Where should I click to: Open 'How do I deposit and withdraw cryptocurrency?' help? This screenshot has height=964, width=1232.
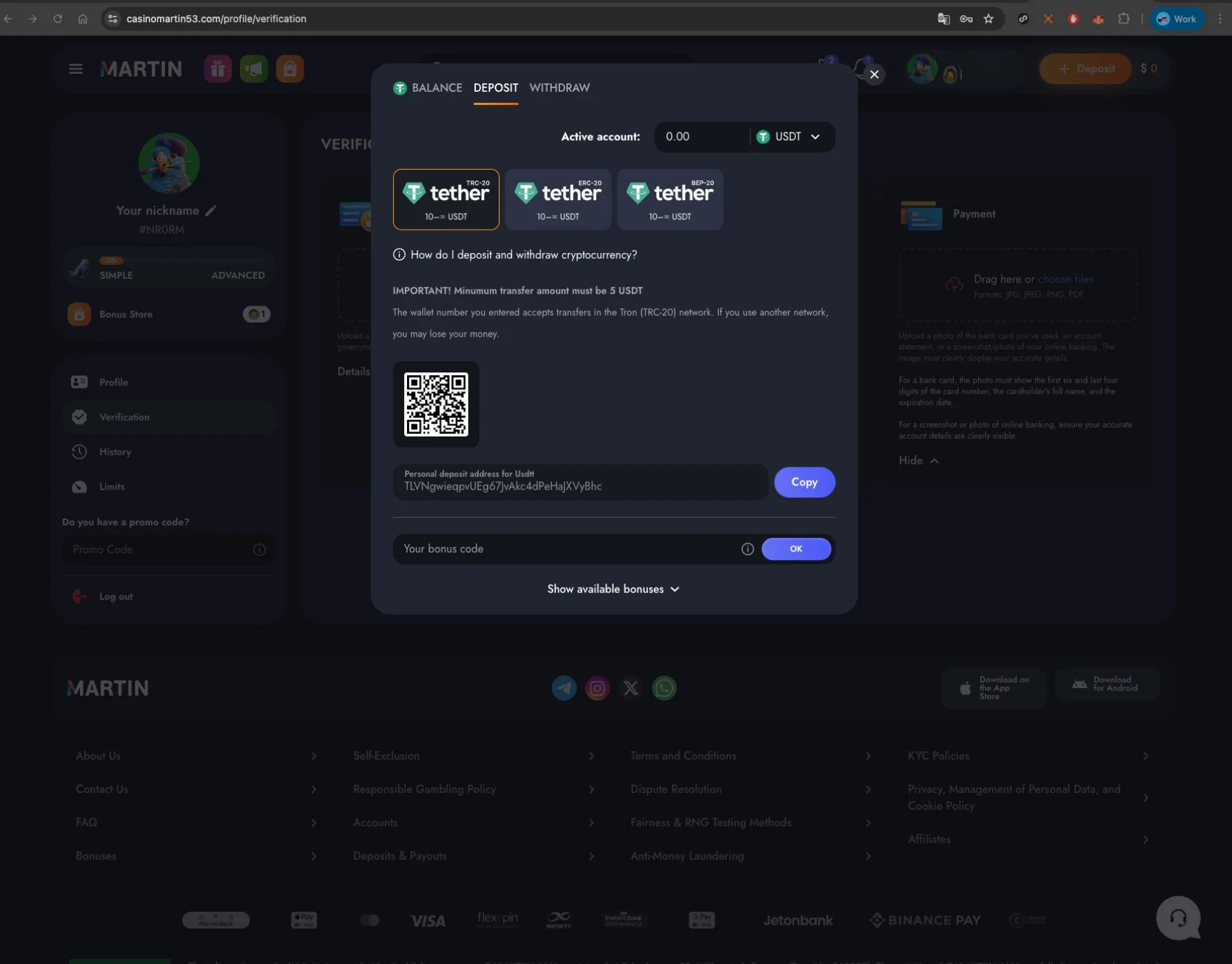515,254
